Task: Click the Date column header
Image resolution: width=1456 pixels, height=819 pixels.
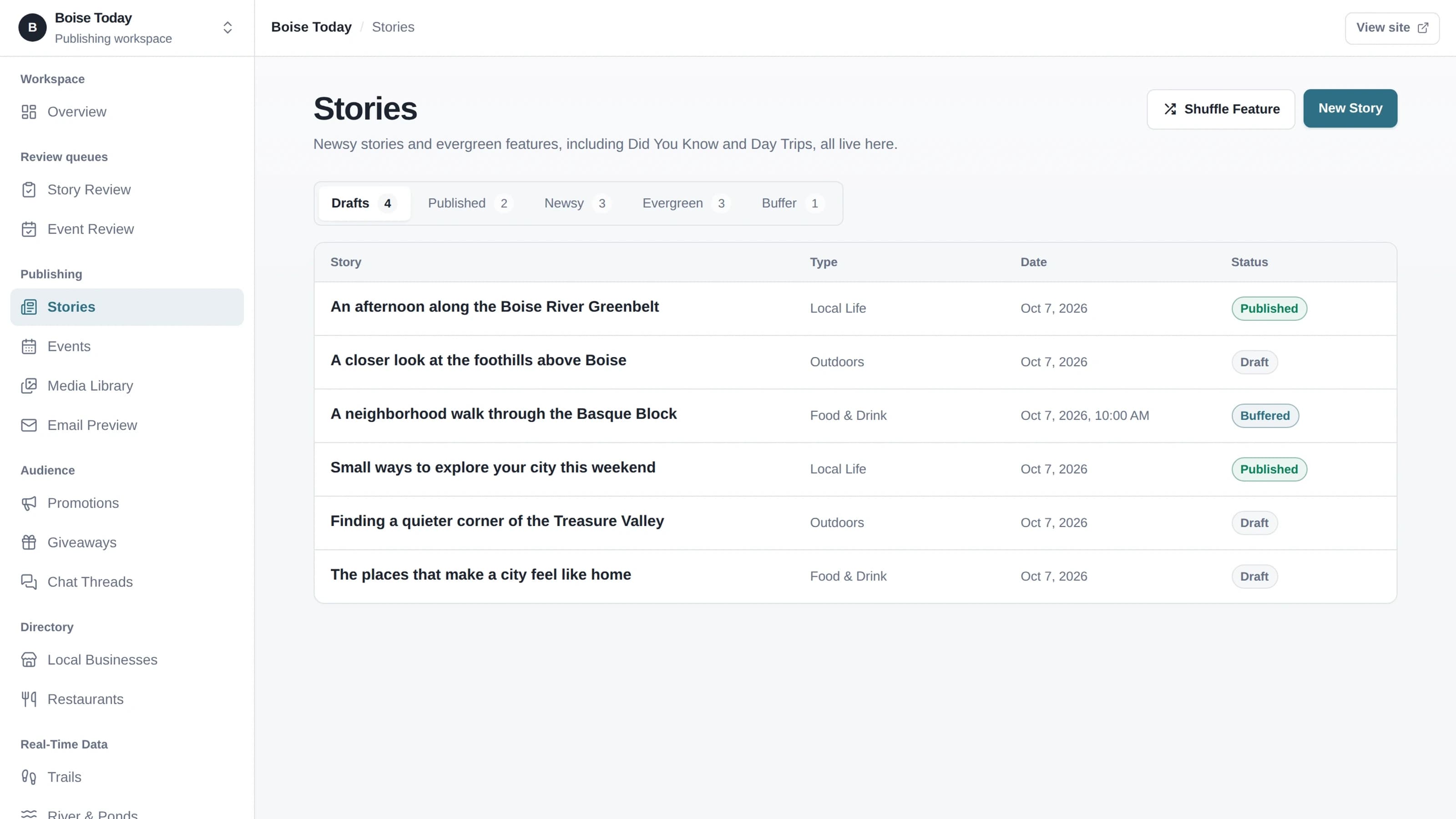Action: tap(1033, 262)
